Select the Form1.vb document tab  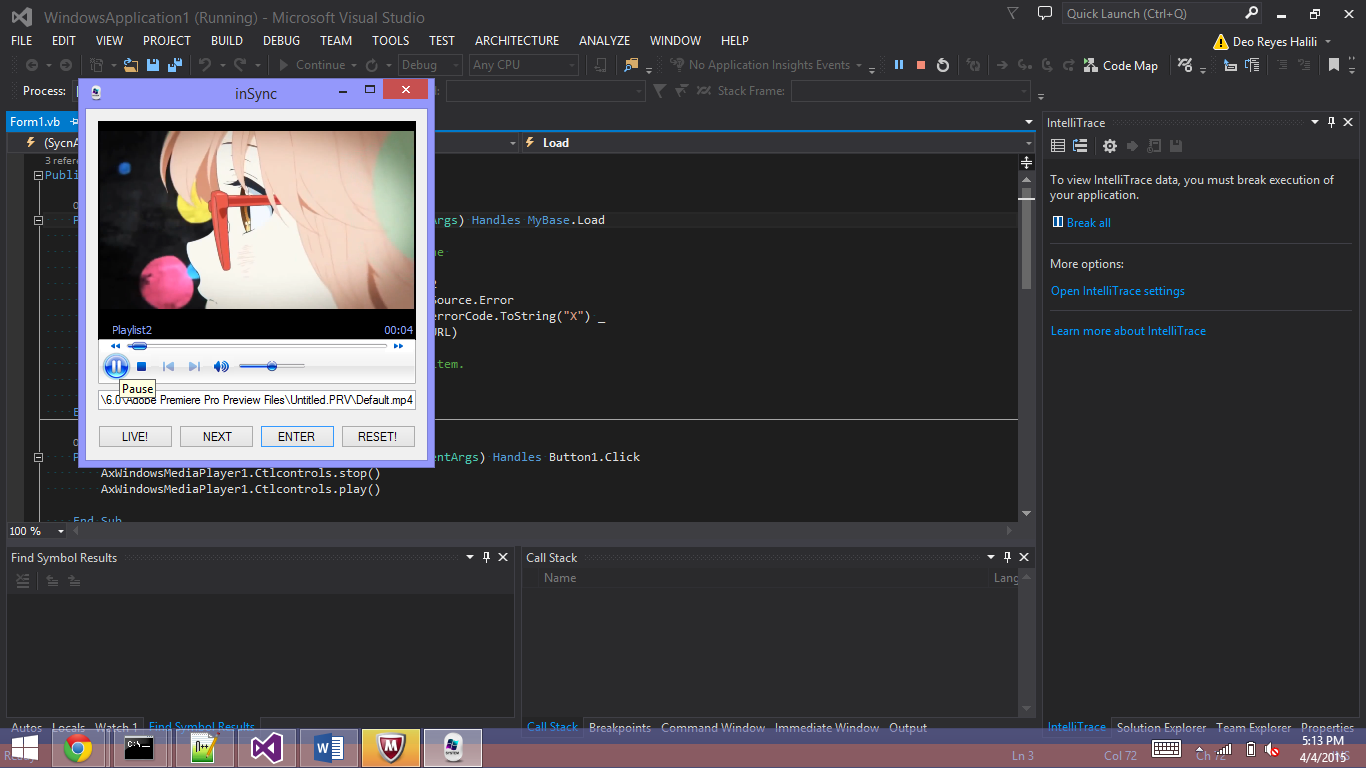point(35,122)
